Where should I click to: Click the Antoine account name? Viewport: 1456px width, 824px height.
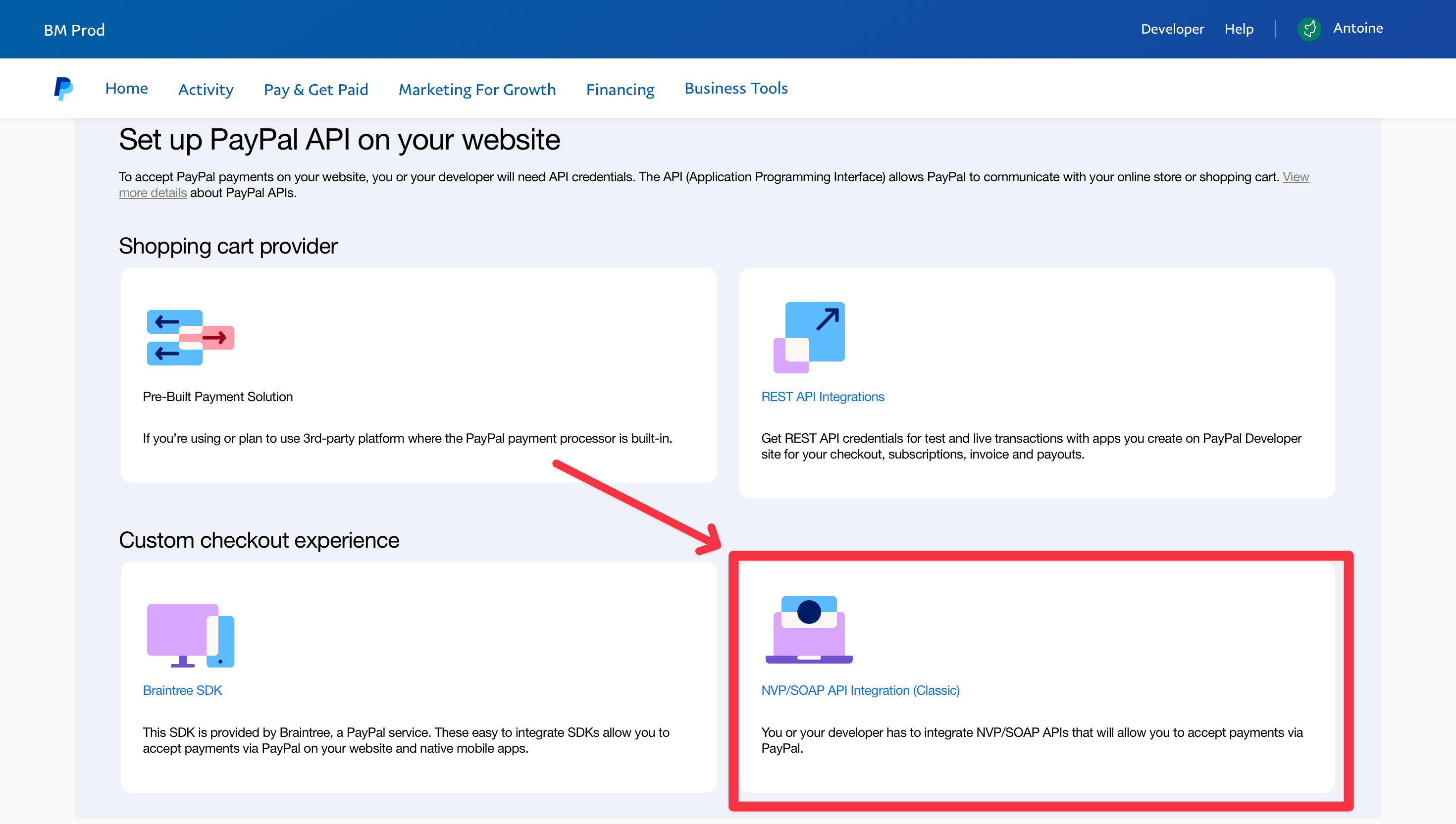click(1357, 28)
